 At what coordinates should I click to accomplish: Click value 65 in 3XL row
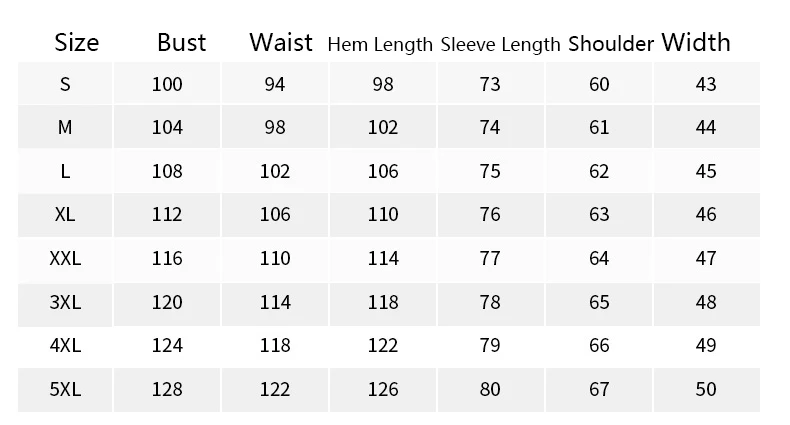click(599, 301)
